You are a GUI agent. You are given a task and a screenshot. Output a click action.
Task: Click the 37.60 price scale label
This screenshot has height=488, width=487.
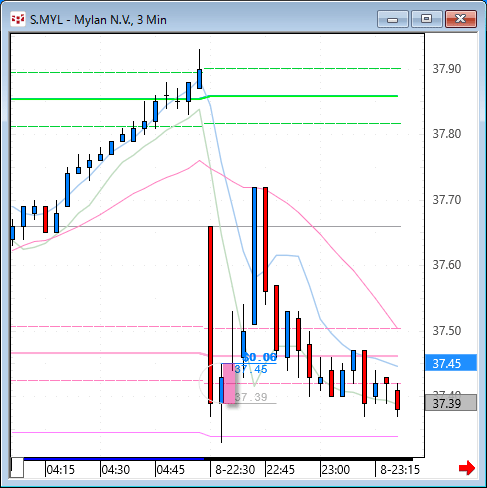click(447, 265)
